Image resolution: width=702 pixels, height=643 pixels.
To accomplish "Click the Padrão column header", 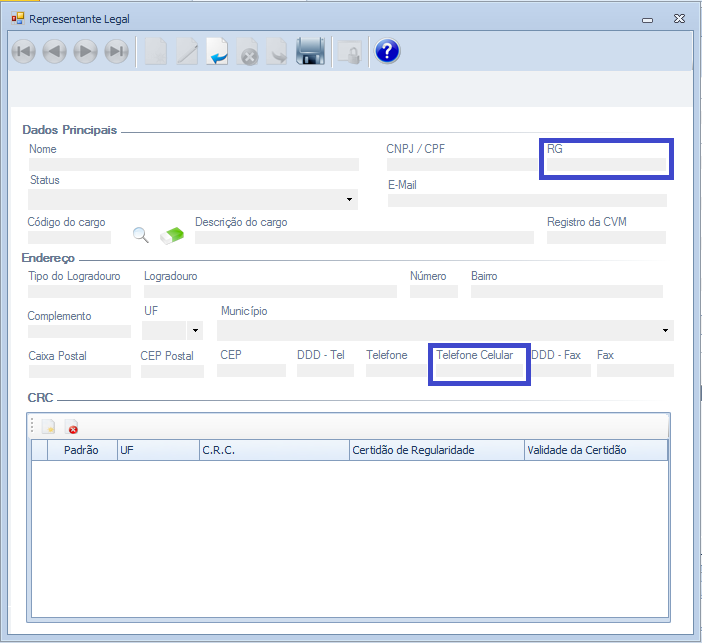I will click(x=81, y=450).
